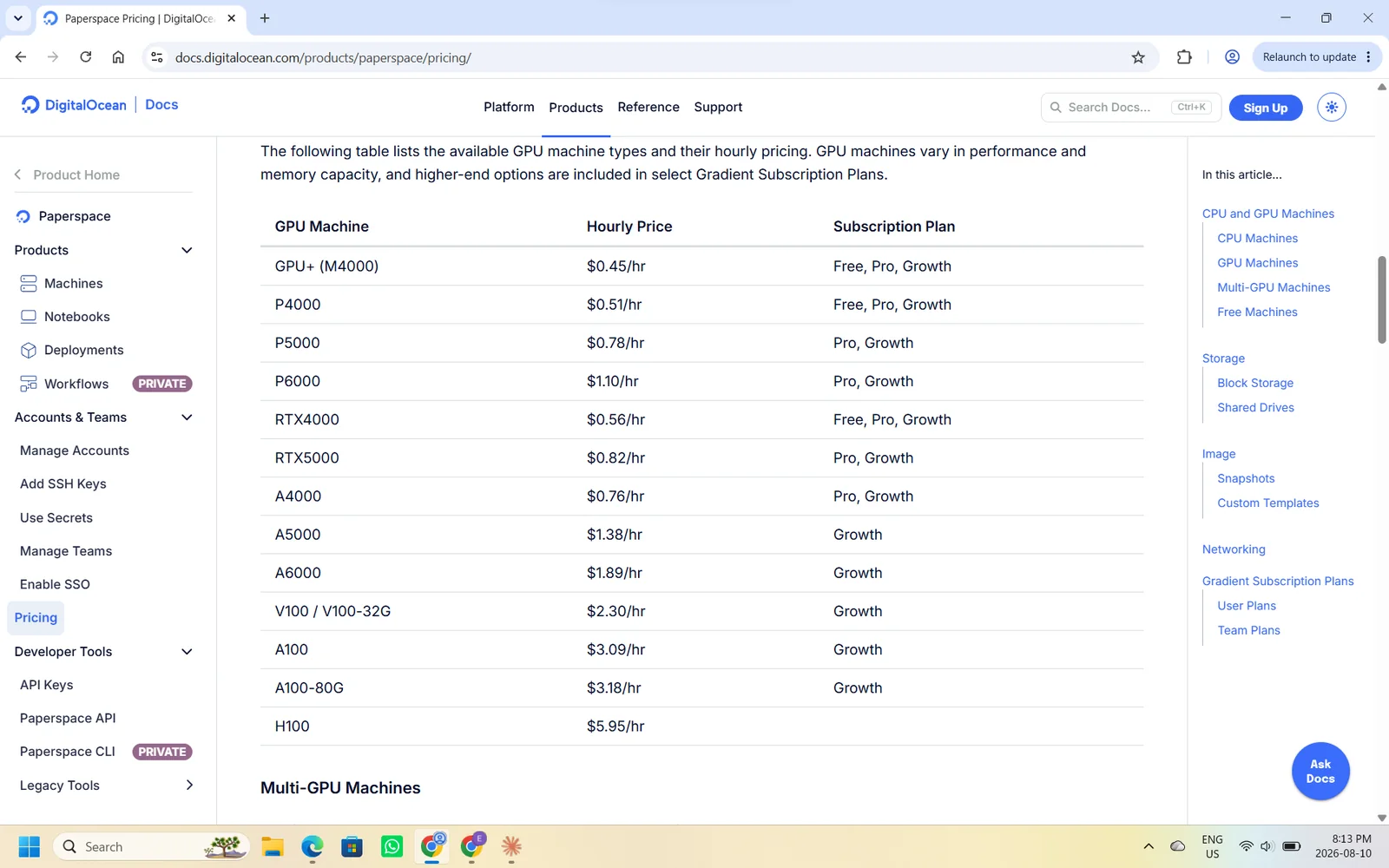Open Microsoft Store from taskbar
This screenshot has width=1389, height=868.
[352, 846]
